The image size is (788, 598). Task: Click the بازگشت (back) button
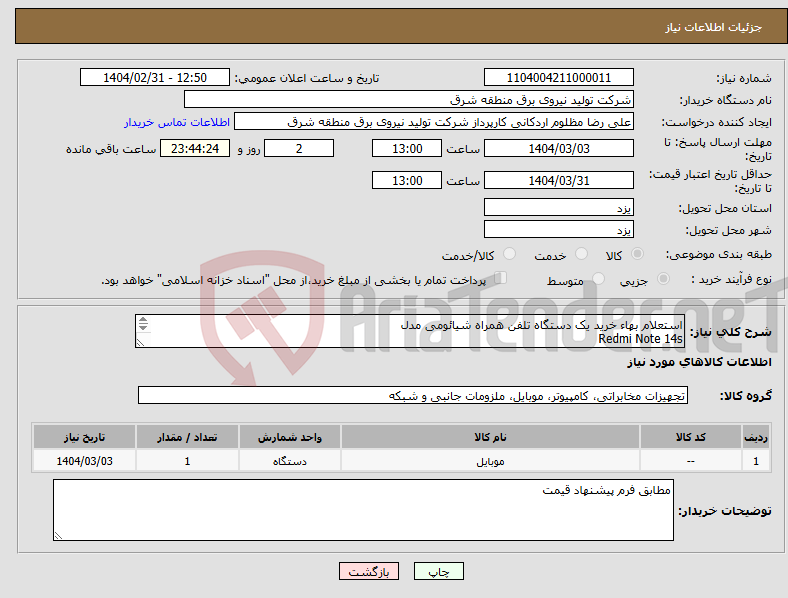point(369,571)
